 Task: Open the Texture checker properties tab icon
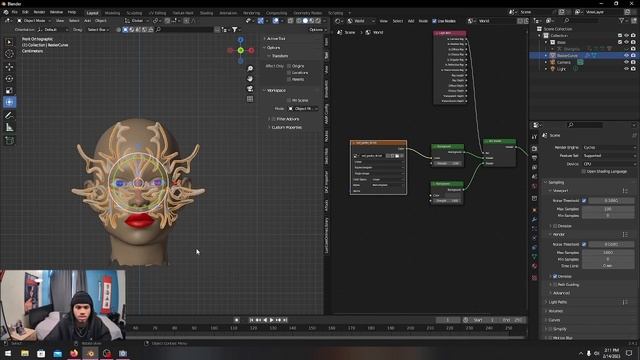(534, 278)
